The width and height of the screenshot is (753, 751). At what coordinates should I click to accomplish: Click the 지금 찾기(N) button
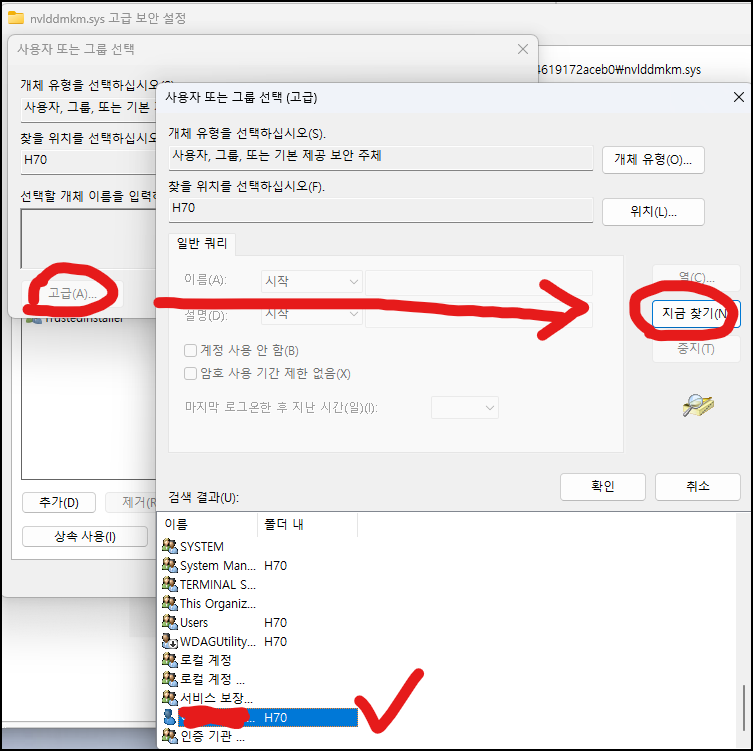(x=696, y=314)
